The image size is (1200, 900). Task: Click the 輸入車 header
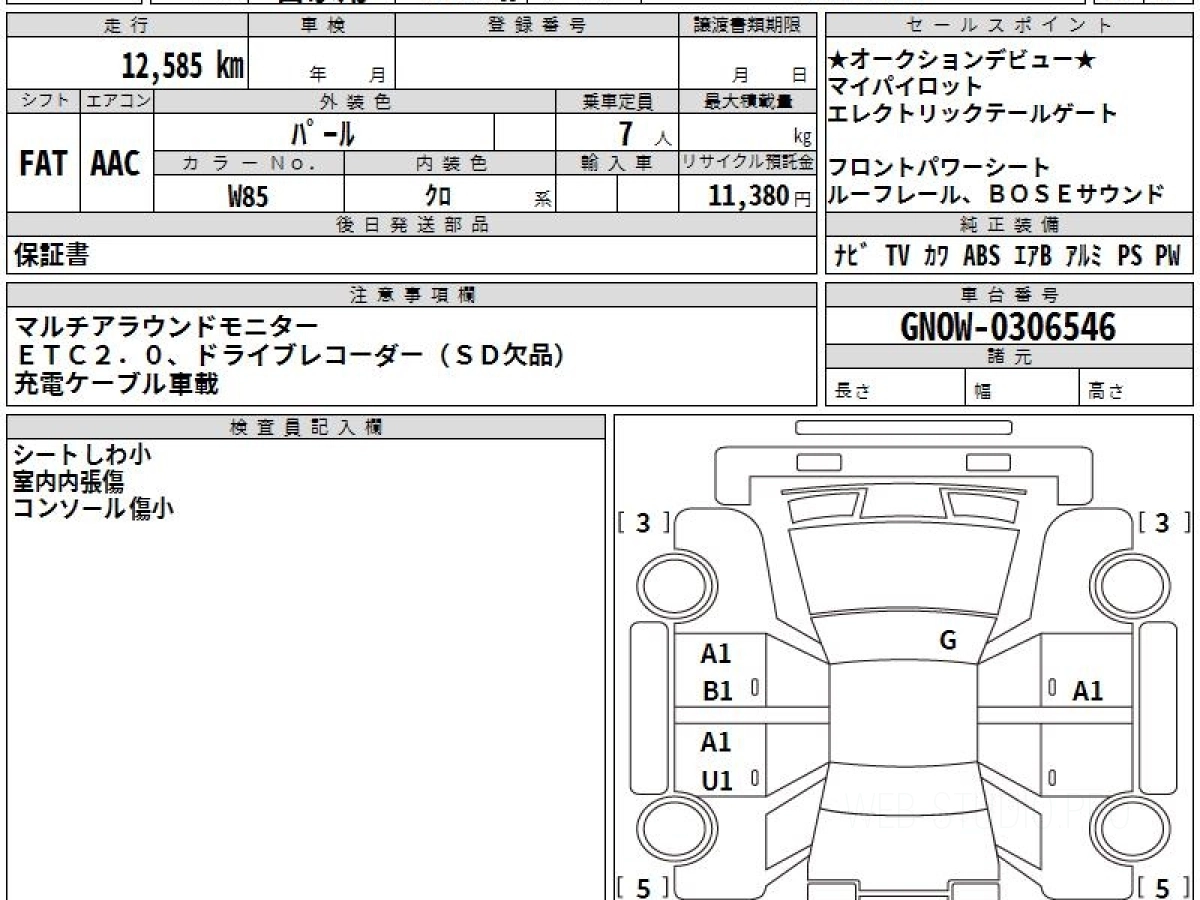click(x=617, y=163)
